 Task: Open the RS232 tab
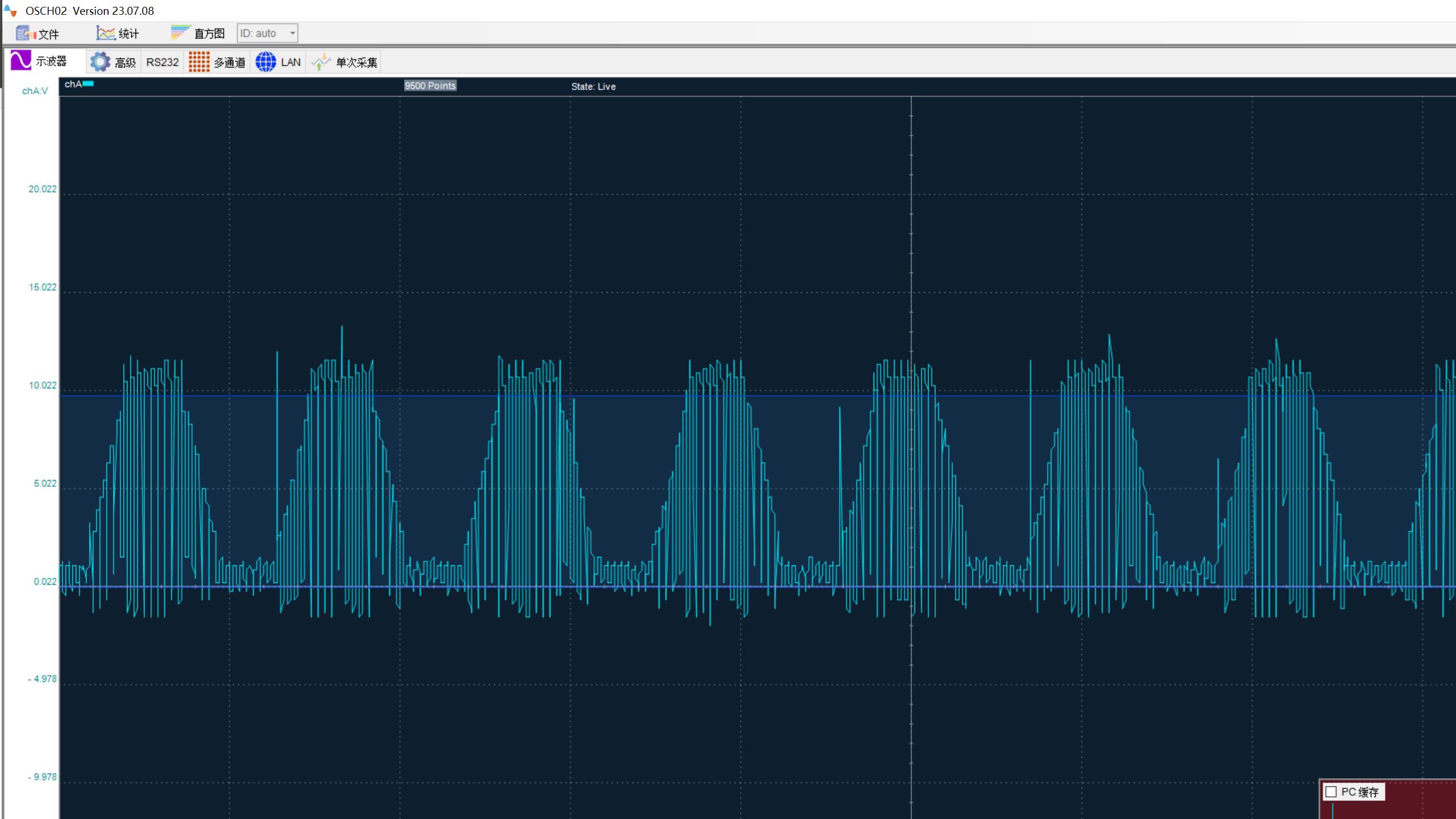coord(162,62)
